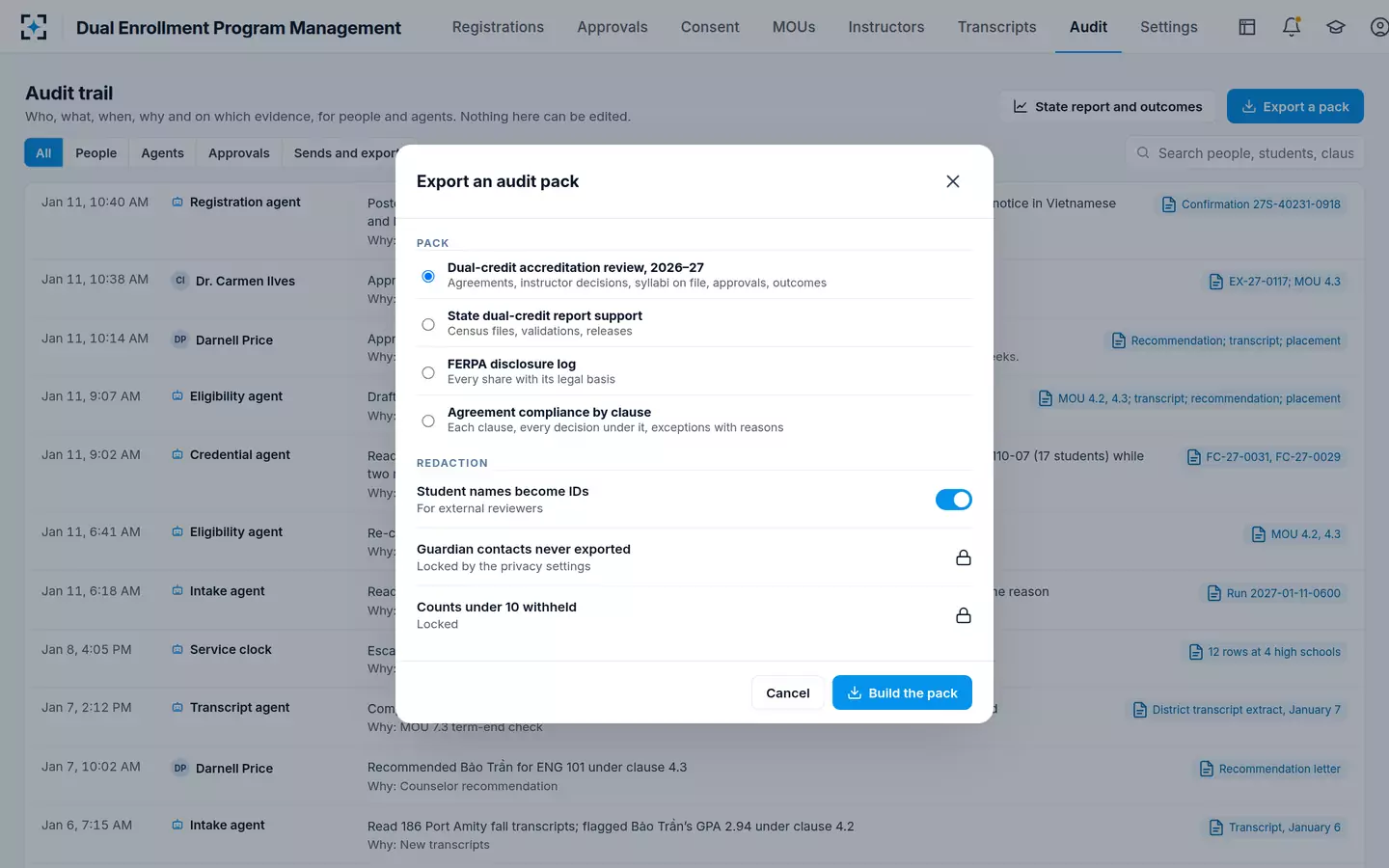Click the app logo icon
1389x868 pixels.
pos(34,27)
